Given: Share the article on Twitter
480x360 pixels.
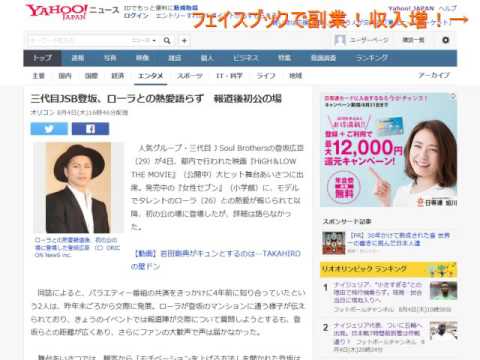Looking at the screenshot, I should click(49, 129).
